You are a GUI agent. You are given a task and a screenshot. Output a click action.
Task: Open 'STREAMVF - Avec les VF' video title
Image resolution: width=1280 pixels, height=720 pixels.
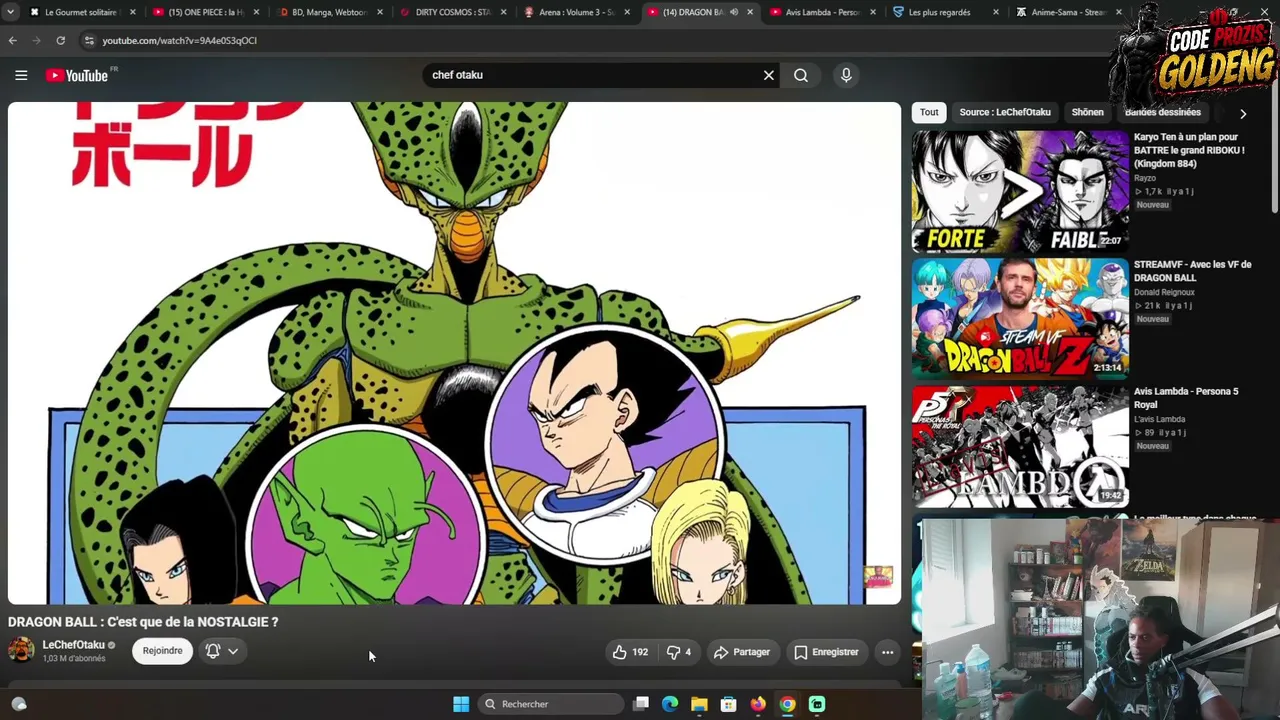[x=1192, y=271]
